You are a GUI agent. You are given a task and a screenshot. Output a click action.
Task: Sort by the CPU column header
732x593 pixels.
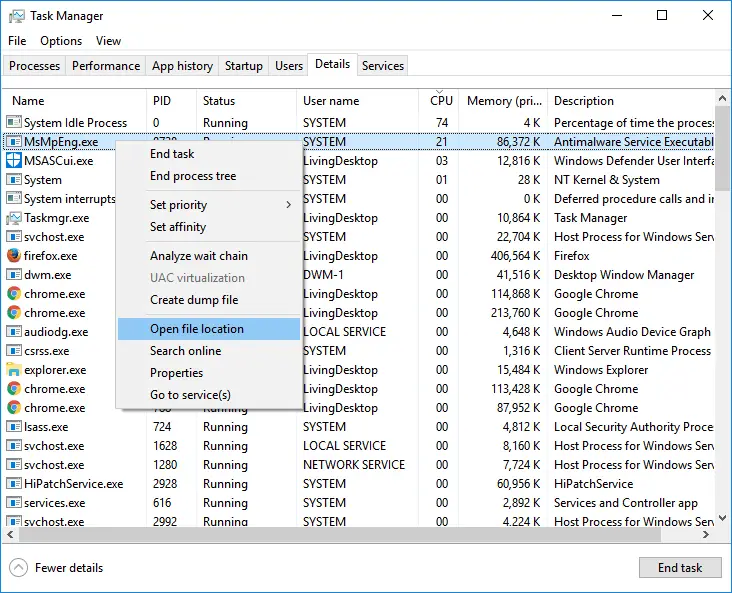click(439, 101)
